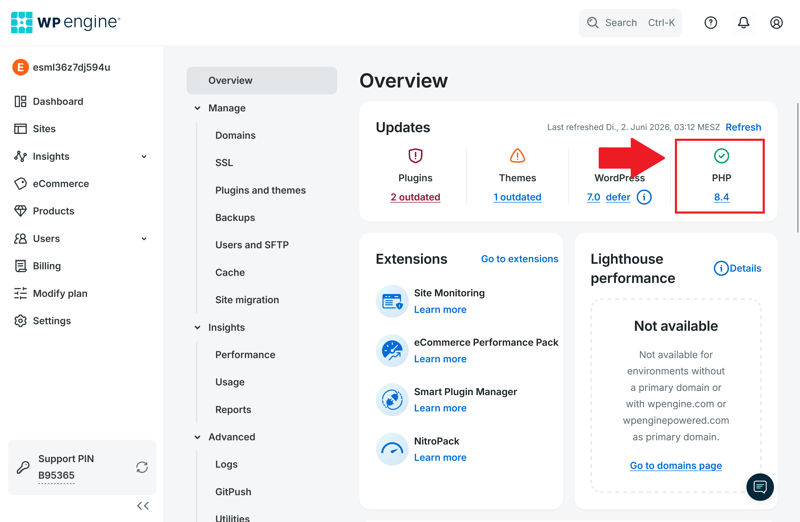
Task: Go to Plugins and themes
Action: pos(260,190)
